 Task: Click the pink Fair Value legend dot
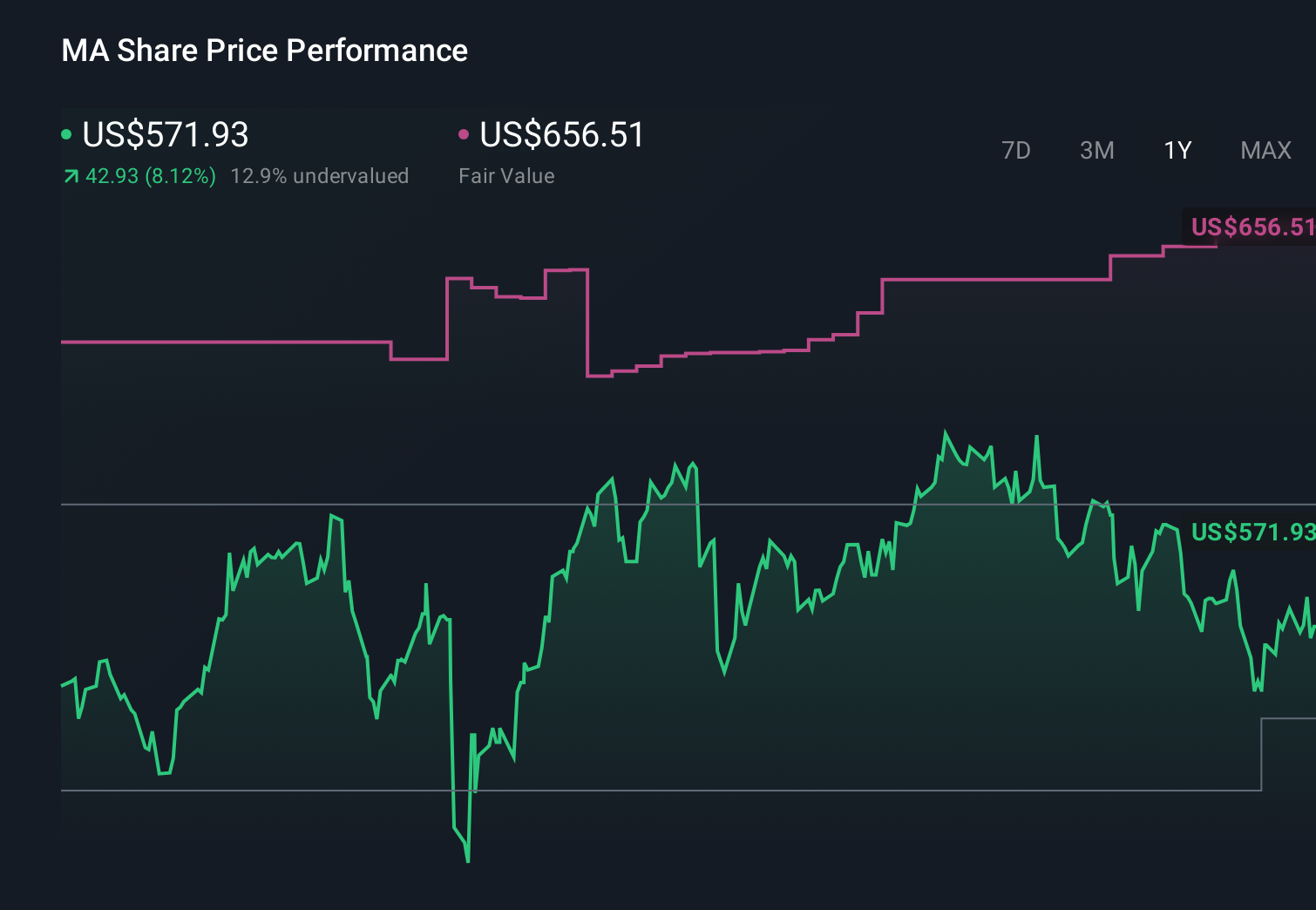[x=464, y=133]
